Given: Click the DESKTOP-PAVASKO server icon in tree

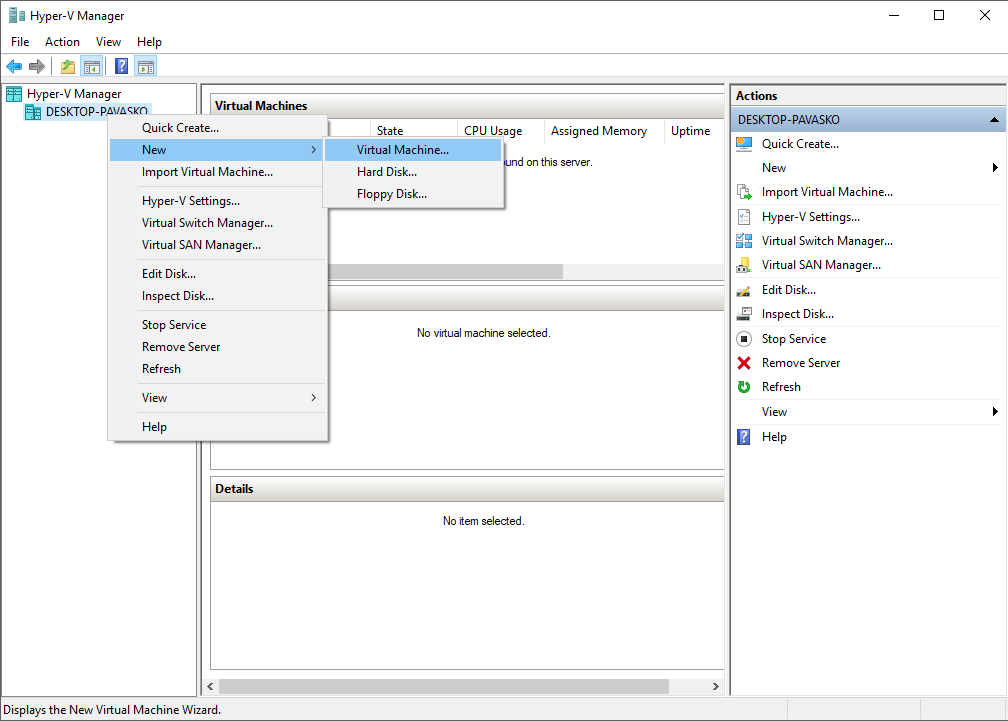Looking at the screenshot, I should coord(33,112).
